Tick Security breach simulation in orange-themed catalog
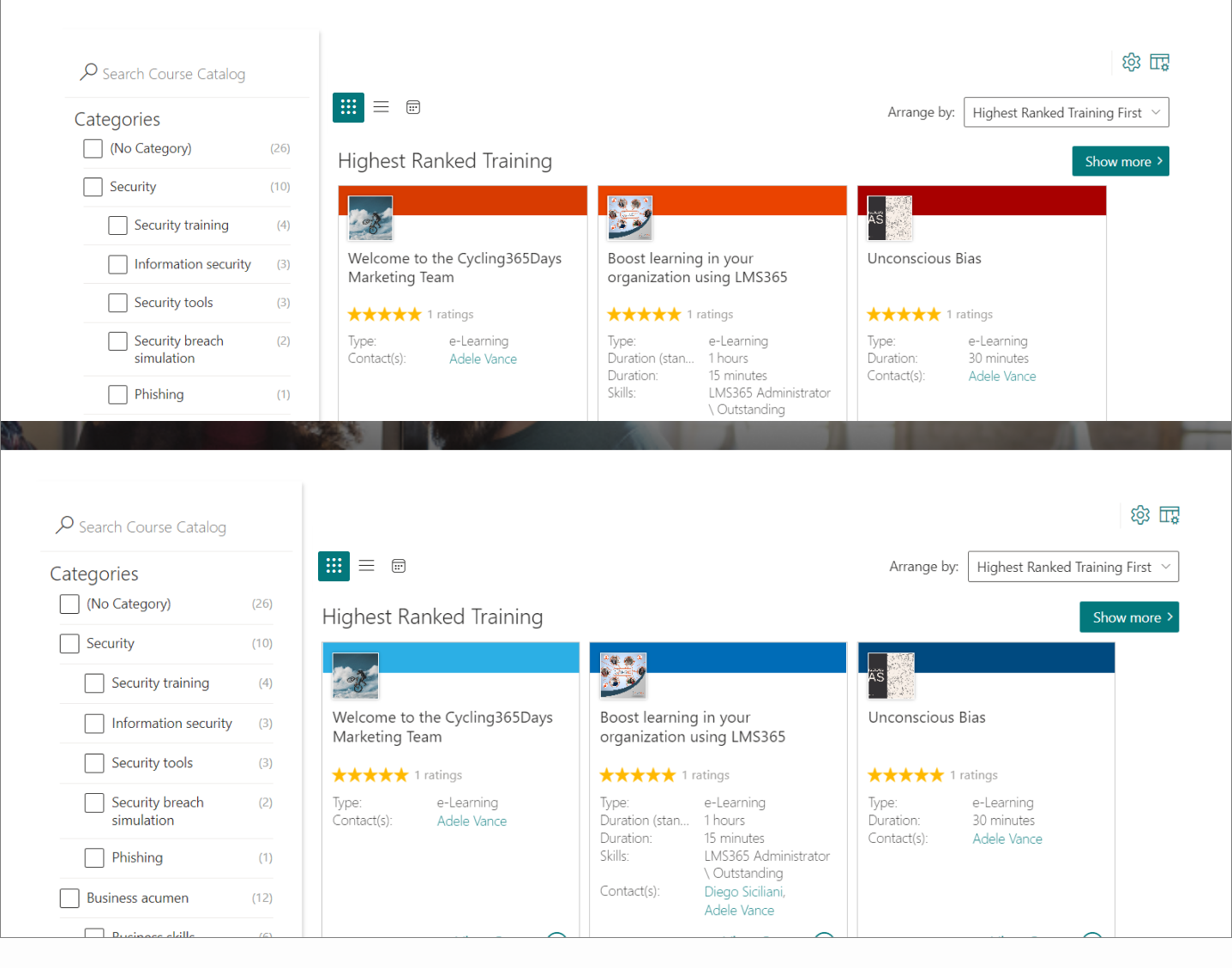Screen dimensions: 1232x968 (117, 341)
